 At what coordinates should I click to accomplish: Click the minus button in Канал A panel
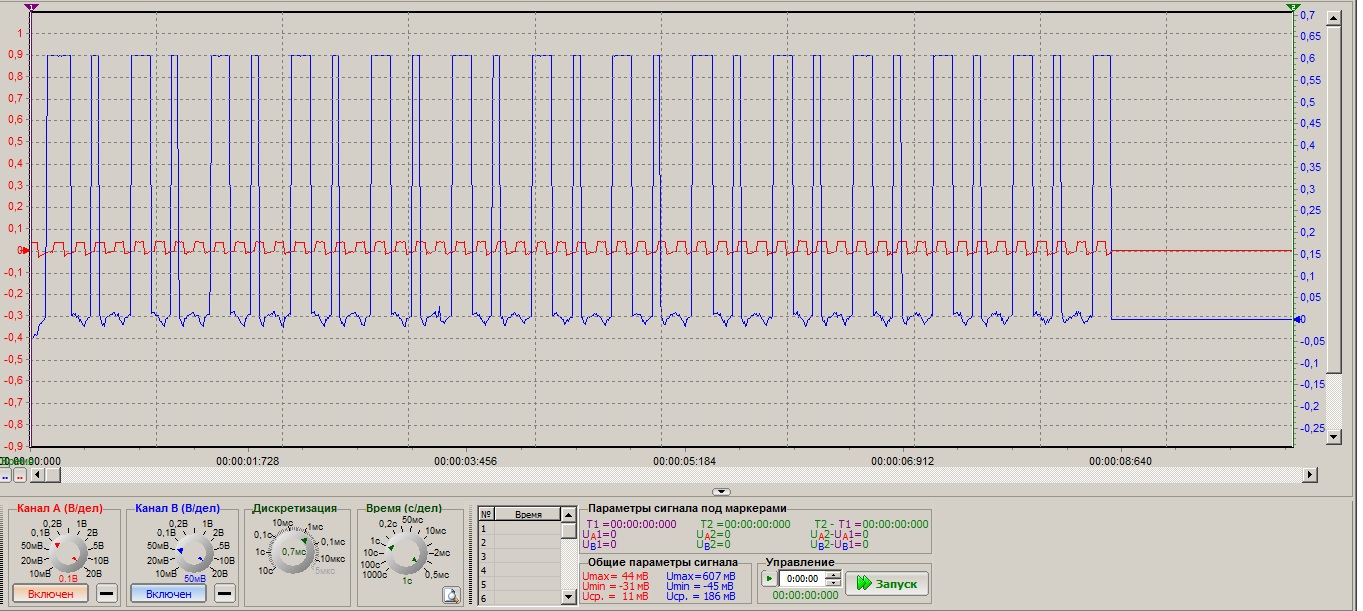point(107,594)
